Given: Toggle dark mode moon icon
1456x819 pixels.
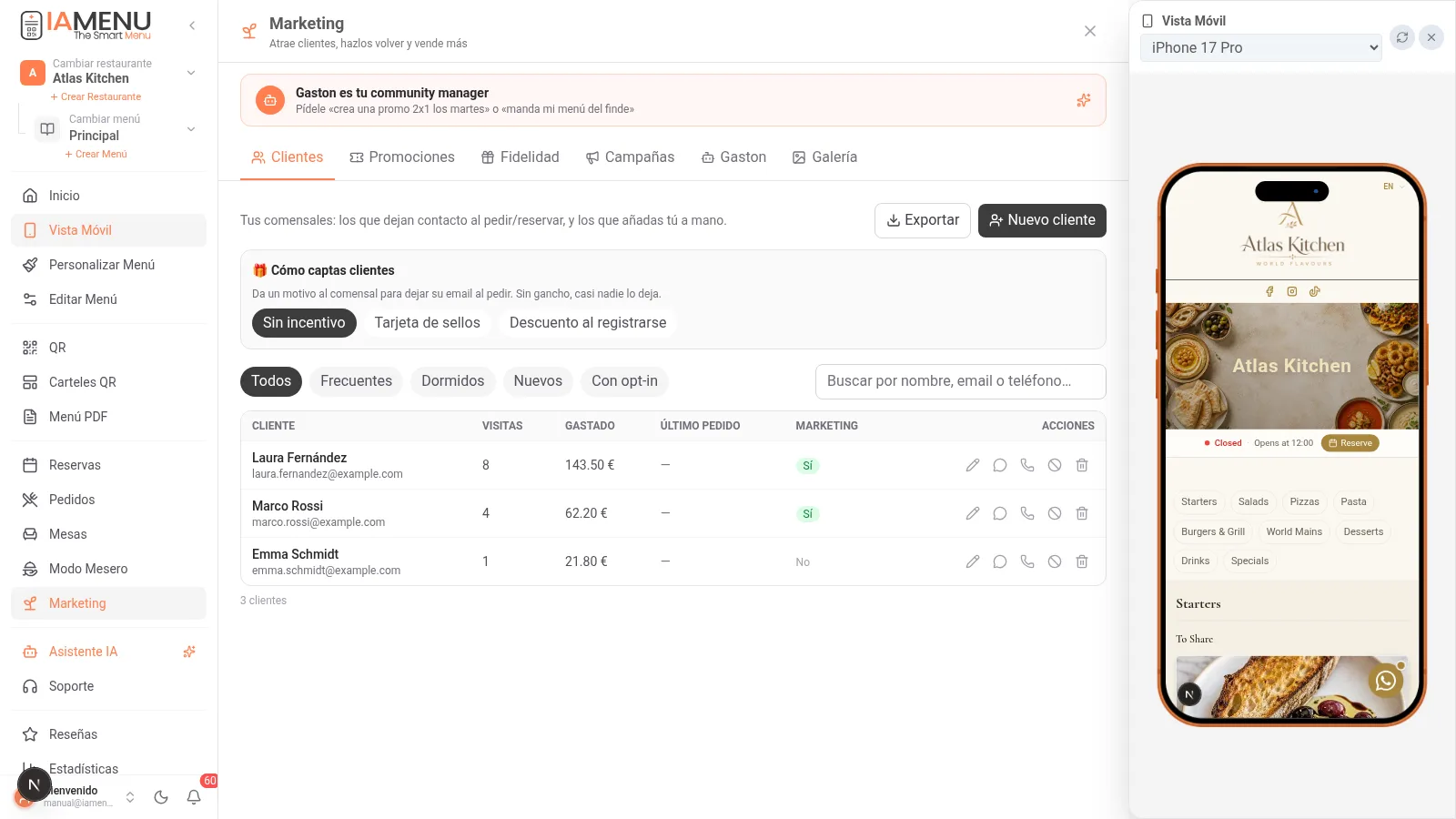Looking at the screenshot, I should (161, 797).
